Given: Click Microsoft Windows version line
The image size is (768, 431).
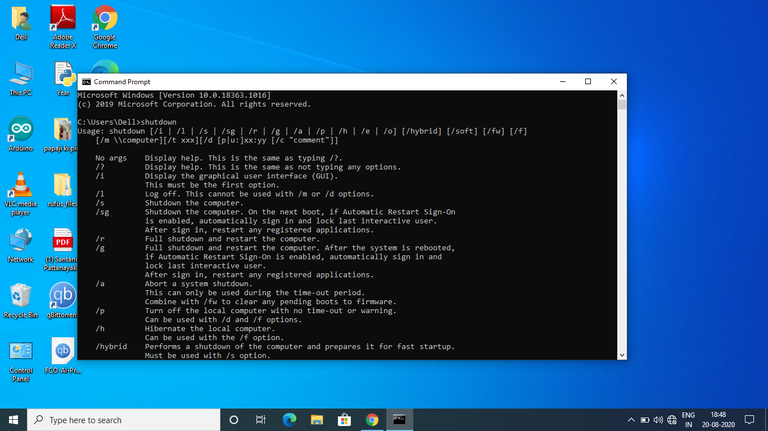Looking at the screenshot, I should 174,95.
